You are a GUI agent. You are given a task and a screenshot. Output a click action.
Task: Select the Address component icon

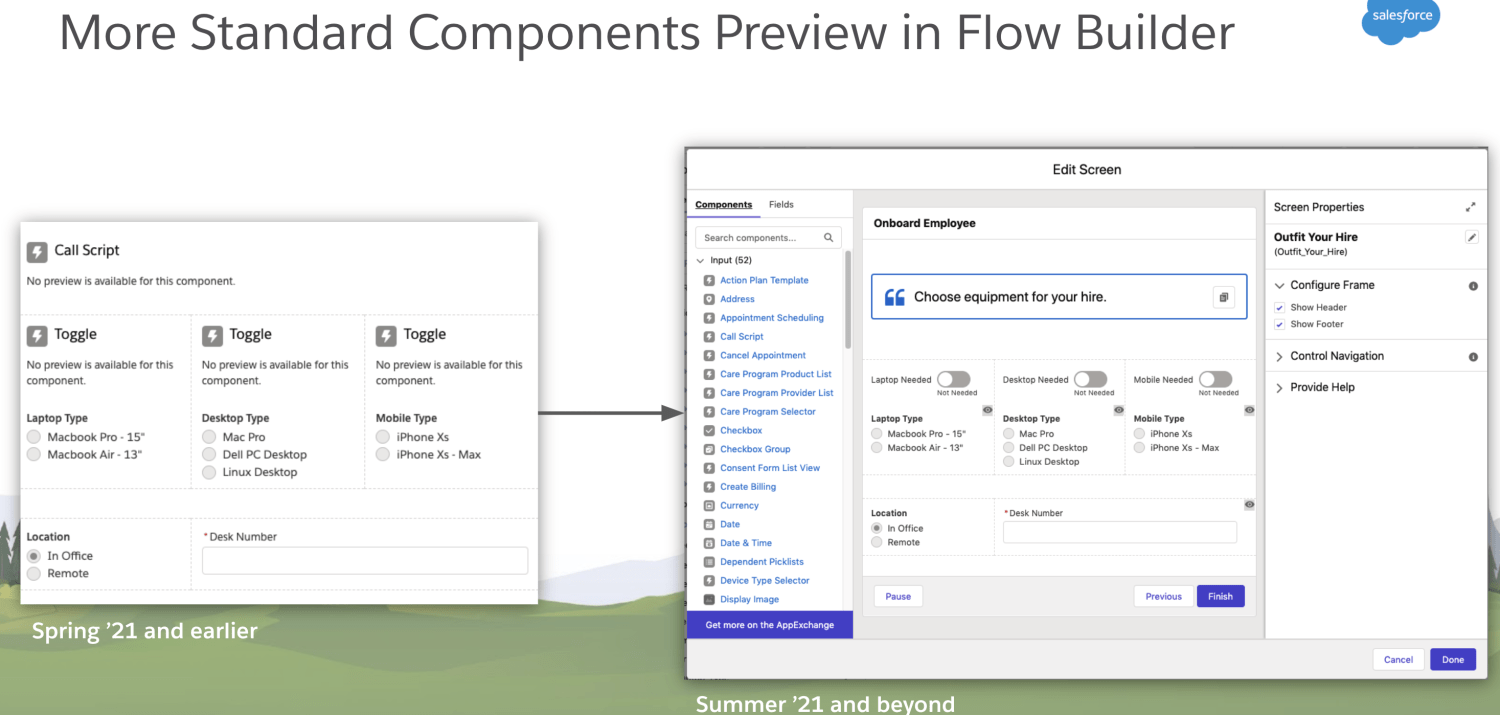709,298
